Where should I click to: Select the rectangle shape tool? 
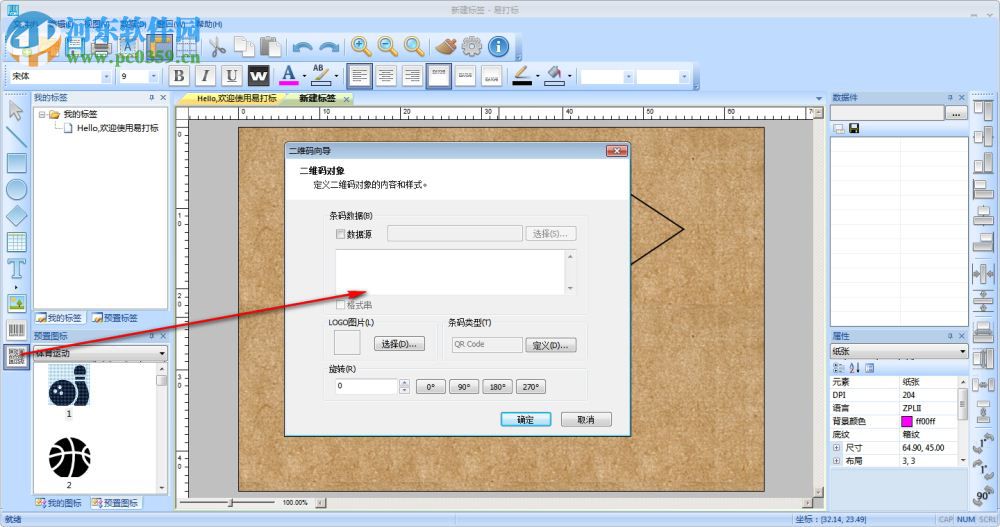coord(17,163)
